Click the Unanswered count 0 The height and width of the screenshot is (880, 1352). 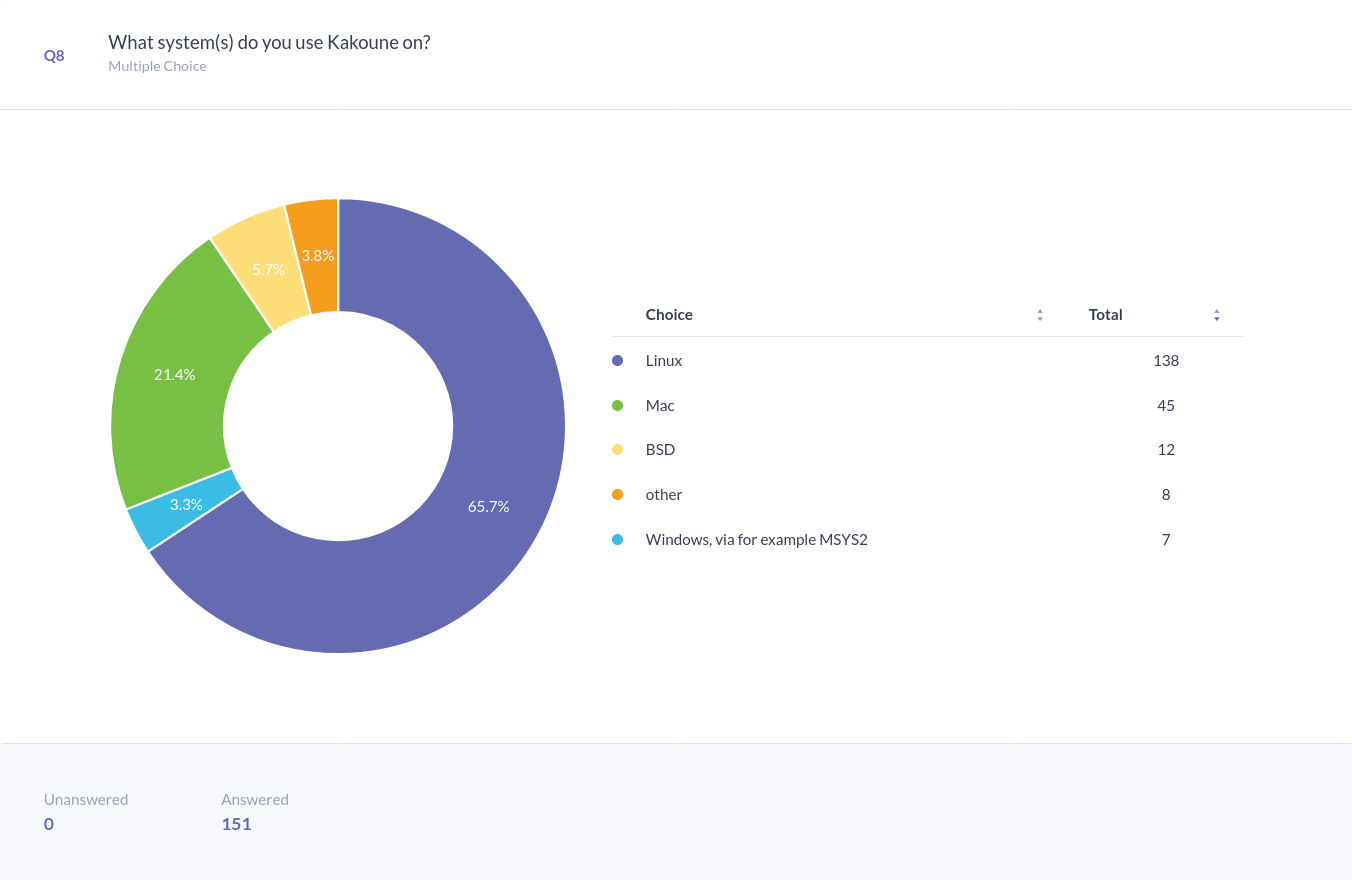click(49, 824)
